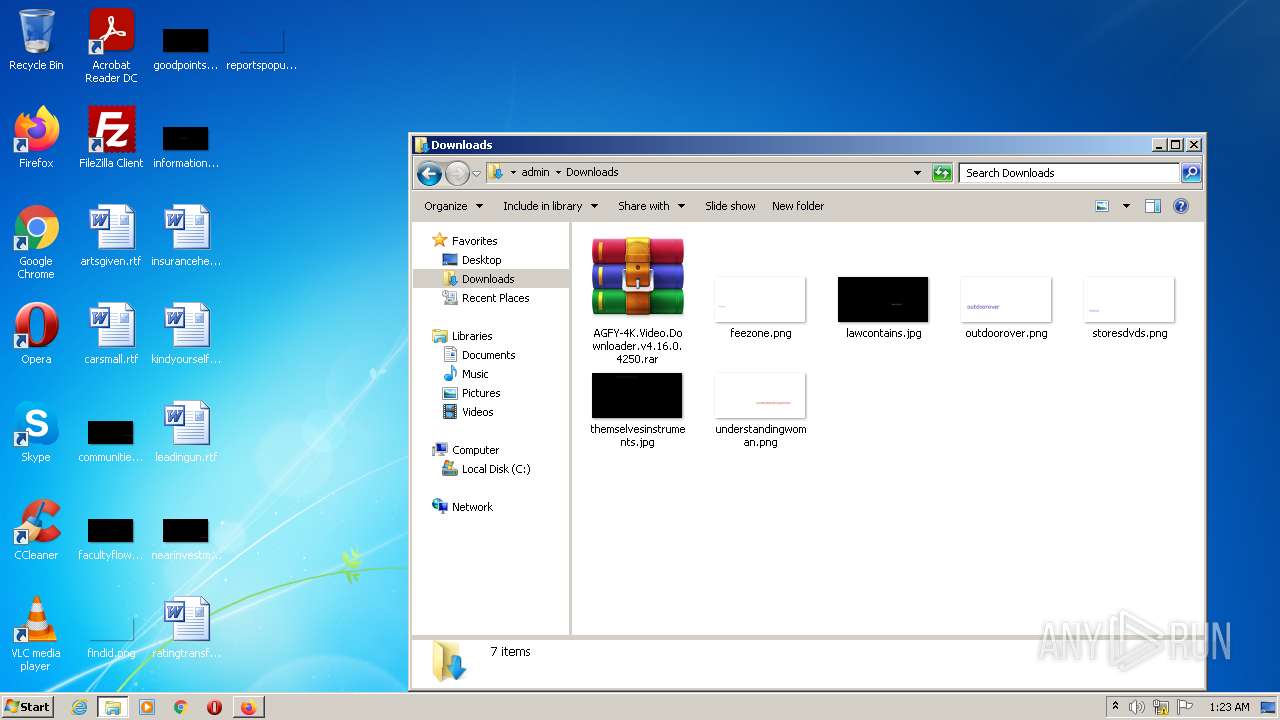Select understandingwoman.png file
Screen dimensions: 1280x720
click(760, 410)
